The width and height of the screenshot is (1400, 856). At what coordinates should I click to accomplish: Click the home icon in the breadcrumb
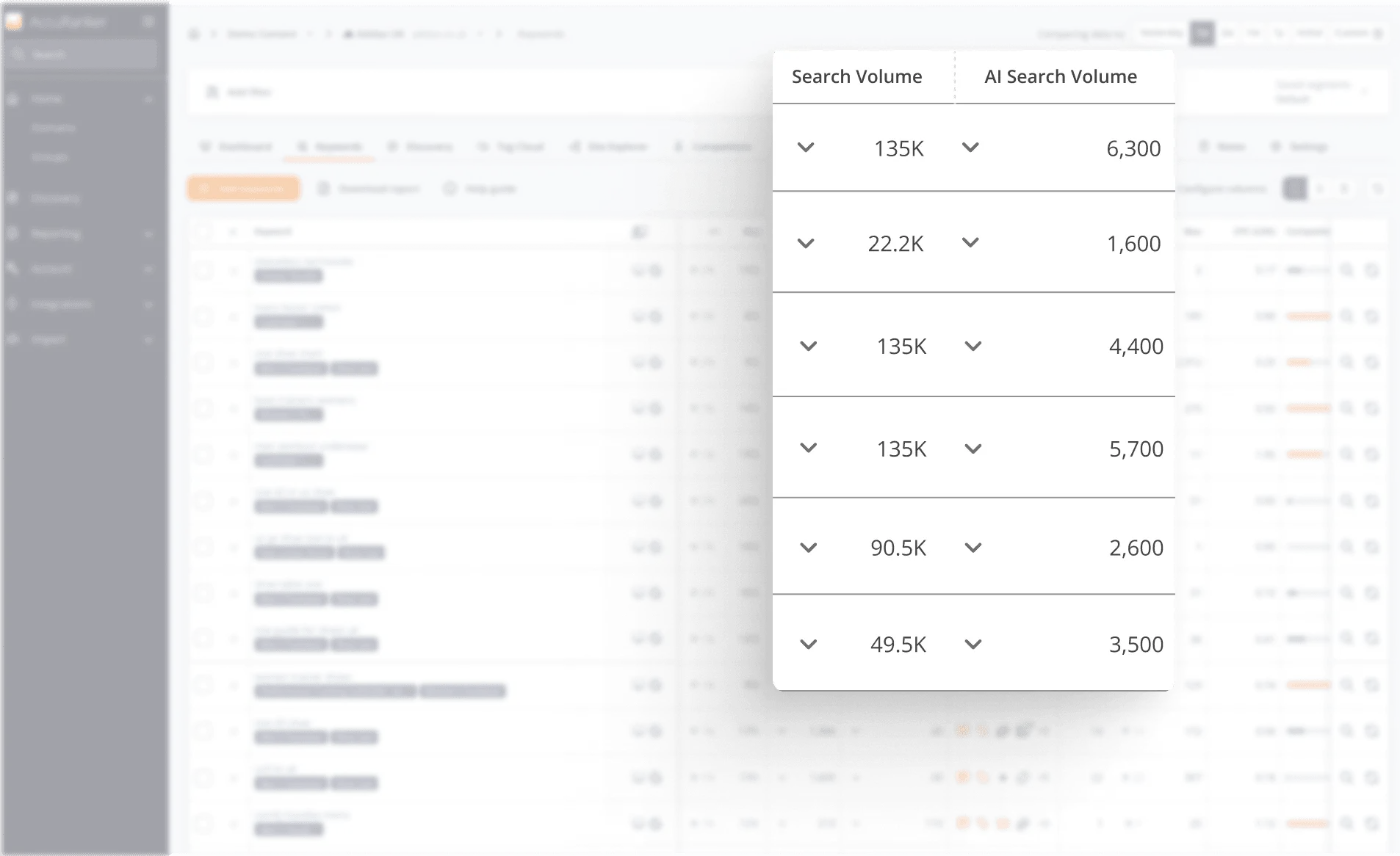194,34
